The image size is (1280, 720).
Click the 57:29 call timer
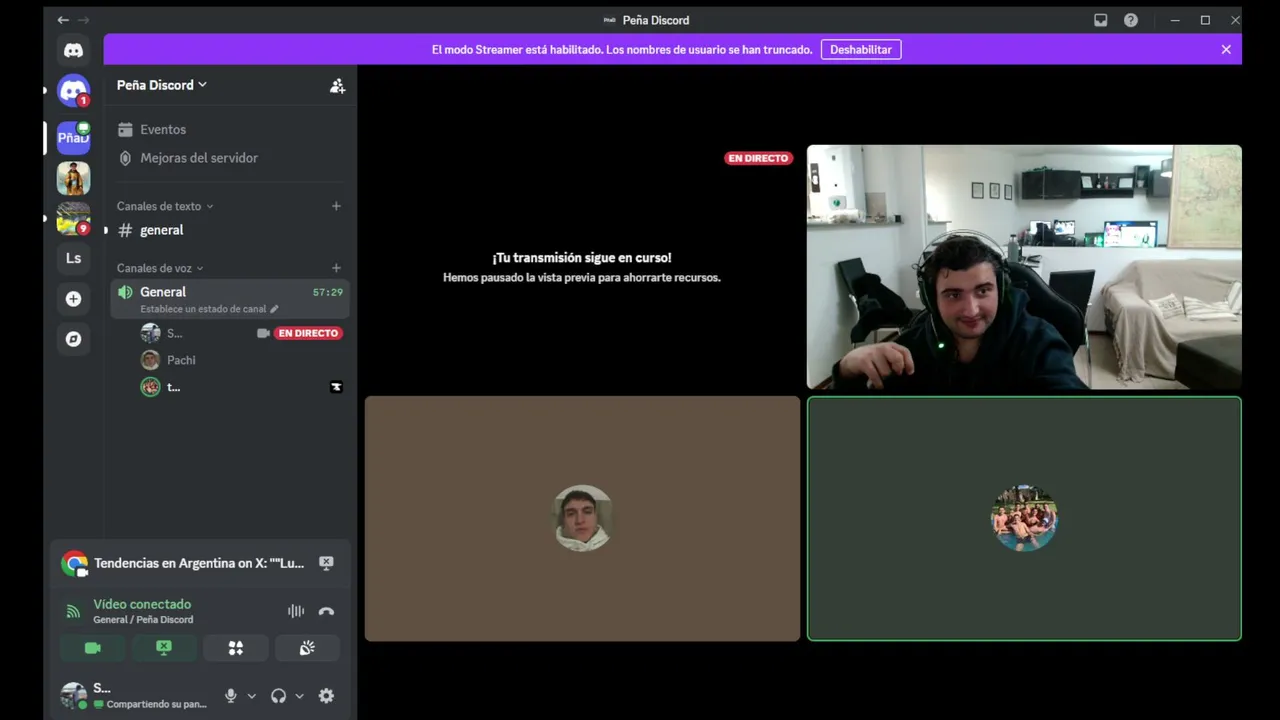click(x=328, y=293)
